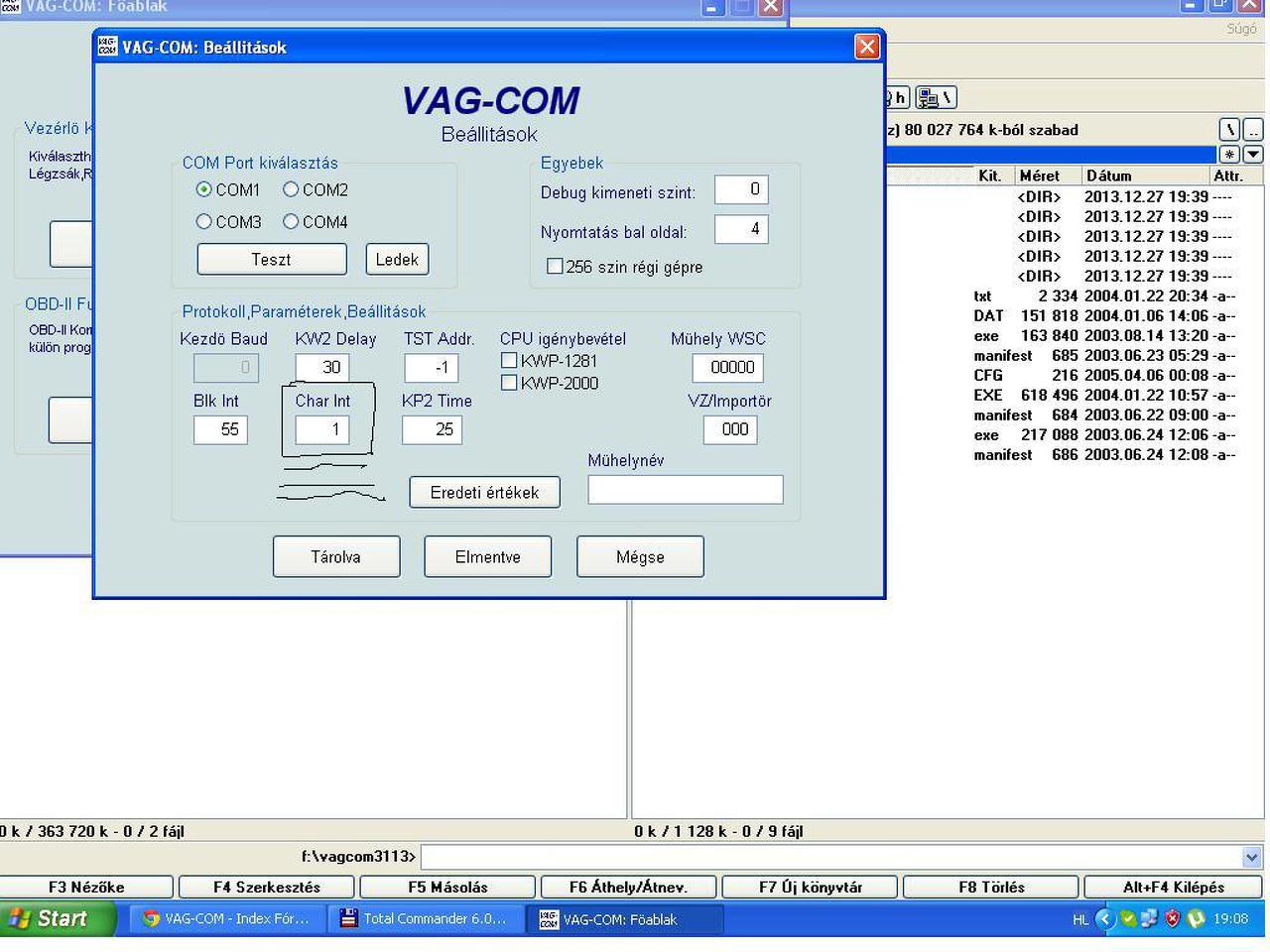Screen dimensions: 1270x952
Task: Enable the 256 szin régi gépre checkbox
Action: tap(555, 266)
